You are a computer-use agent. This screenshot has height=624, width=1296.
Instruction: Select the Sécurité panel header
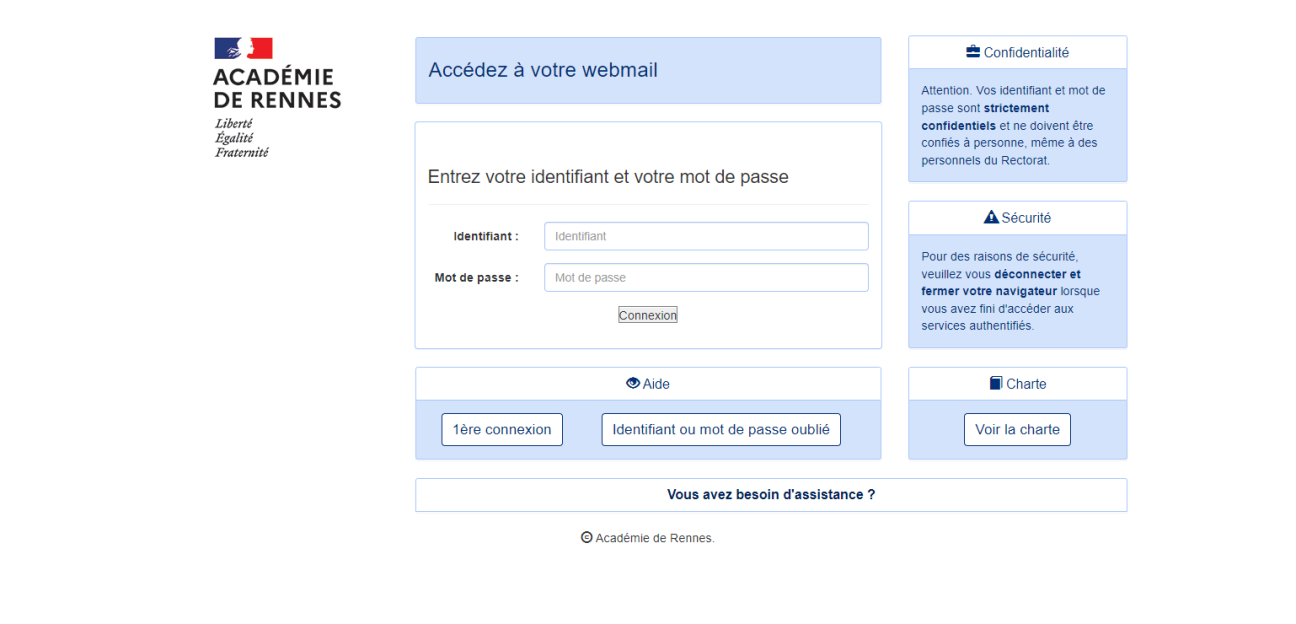click(x=1017, y=217)
